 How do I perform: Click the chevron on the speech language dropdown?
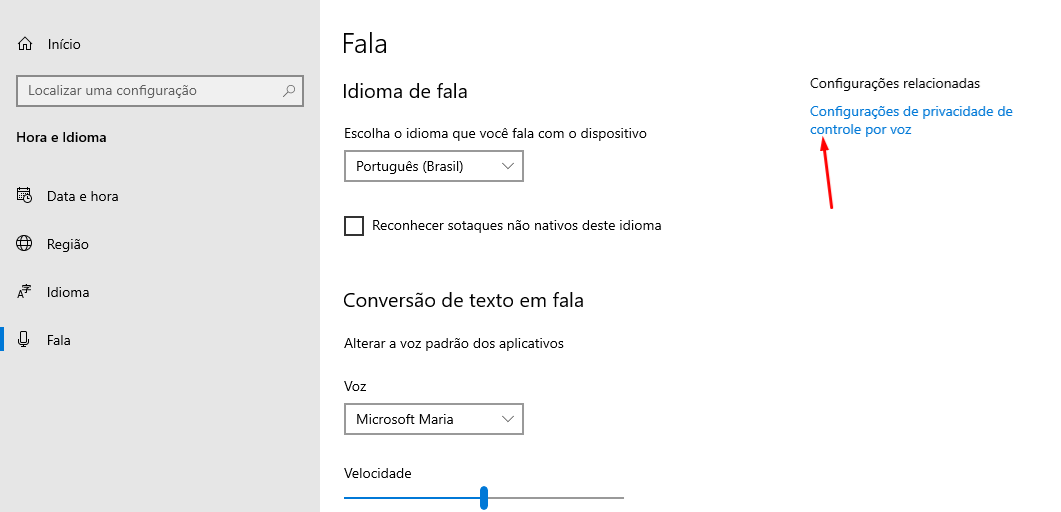coord(508,166)
